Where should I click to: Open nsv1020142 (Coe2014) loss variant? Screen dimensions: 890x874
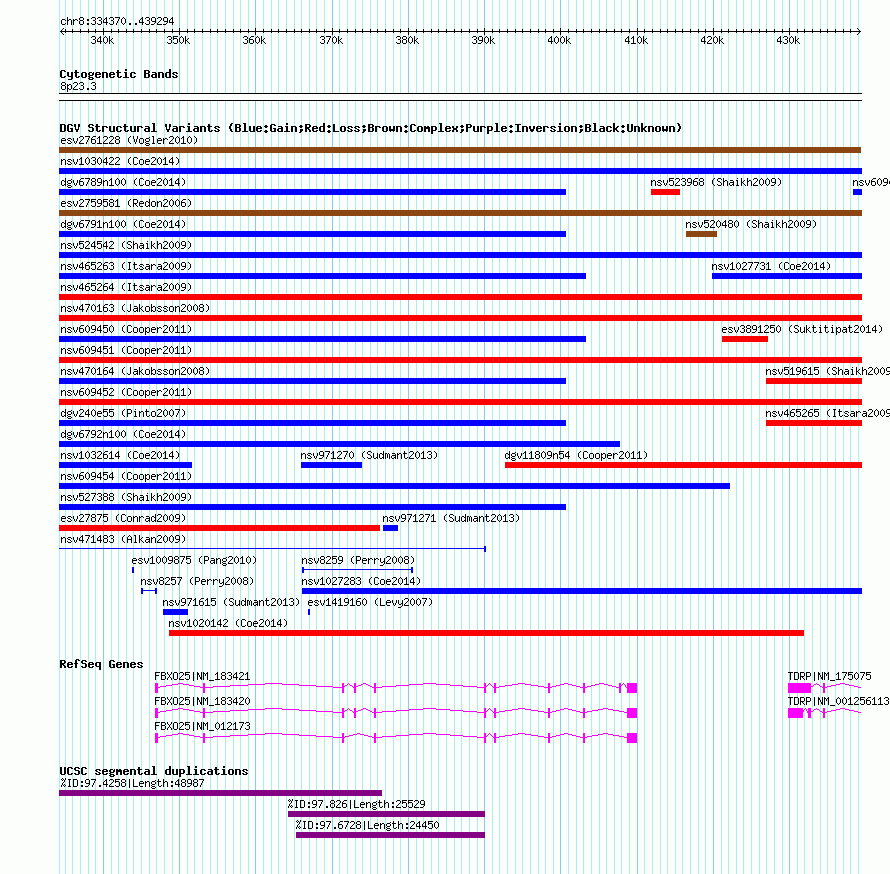(486, 633)
